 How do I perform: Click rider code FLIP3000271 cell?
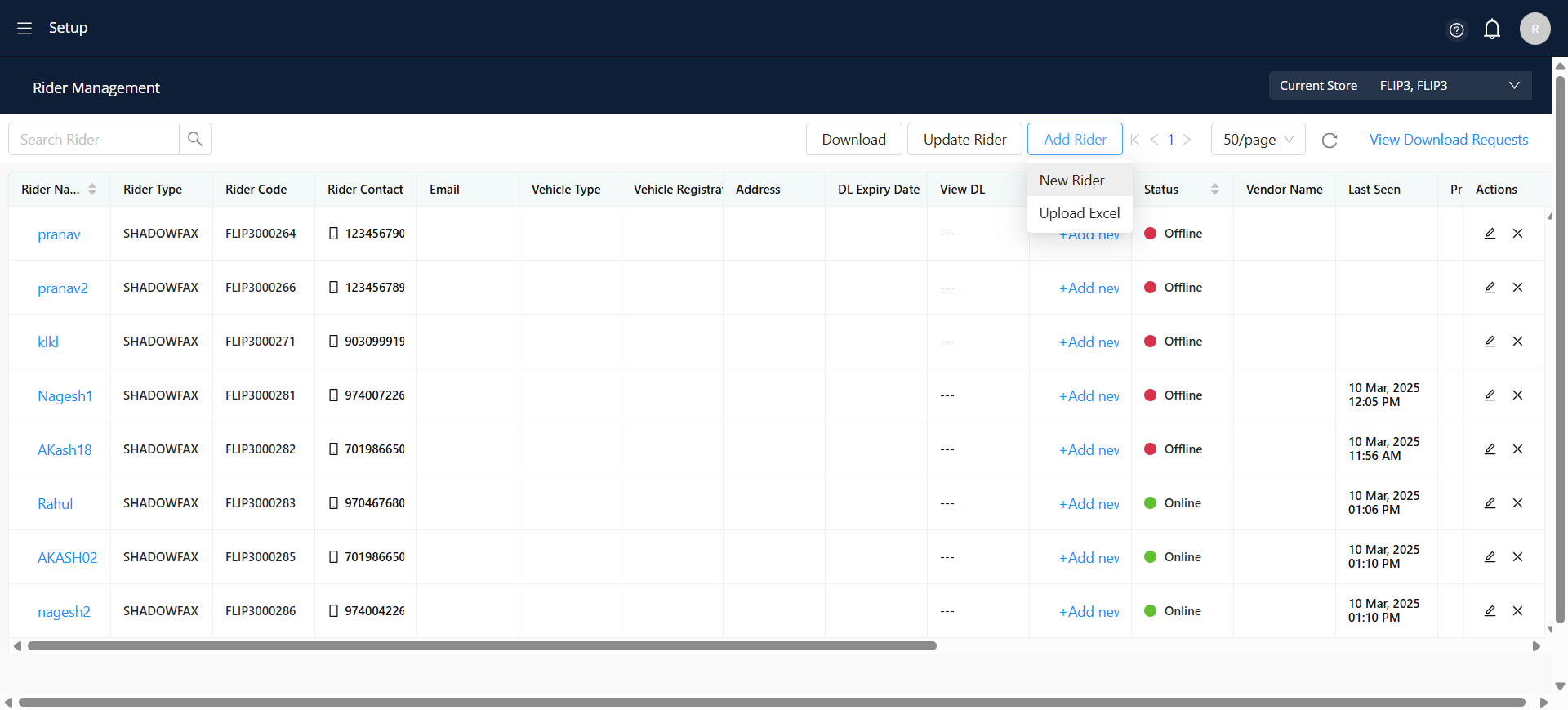coord(261,342)
